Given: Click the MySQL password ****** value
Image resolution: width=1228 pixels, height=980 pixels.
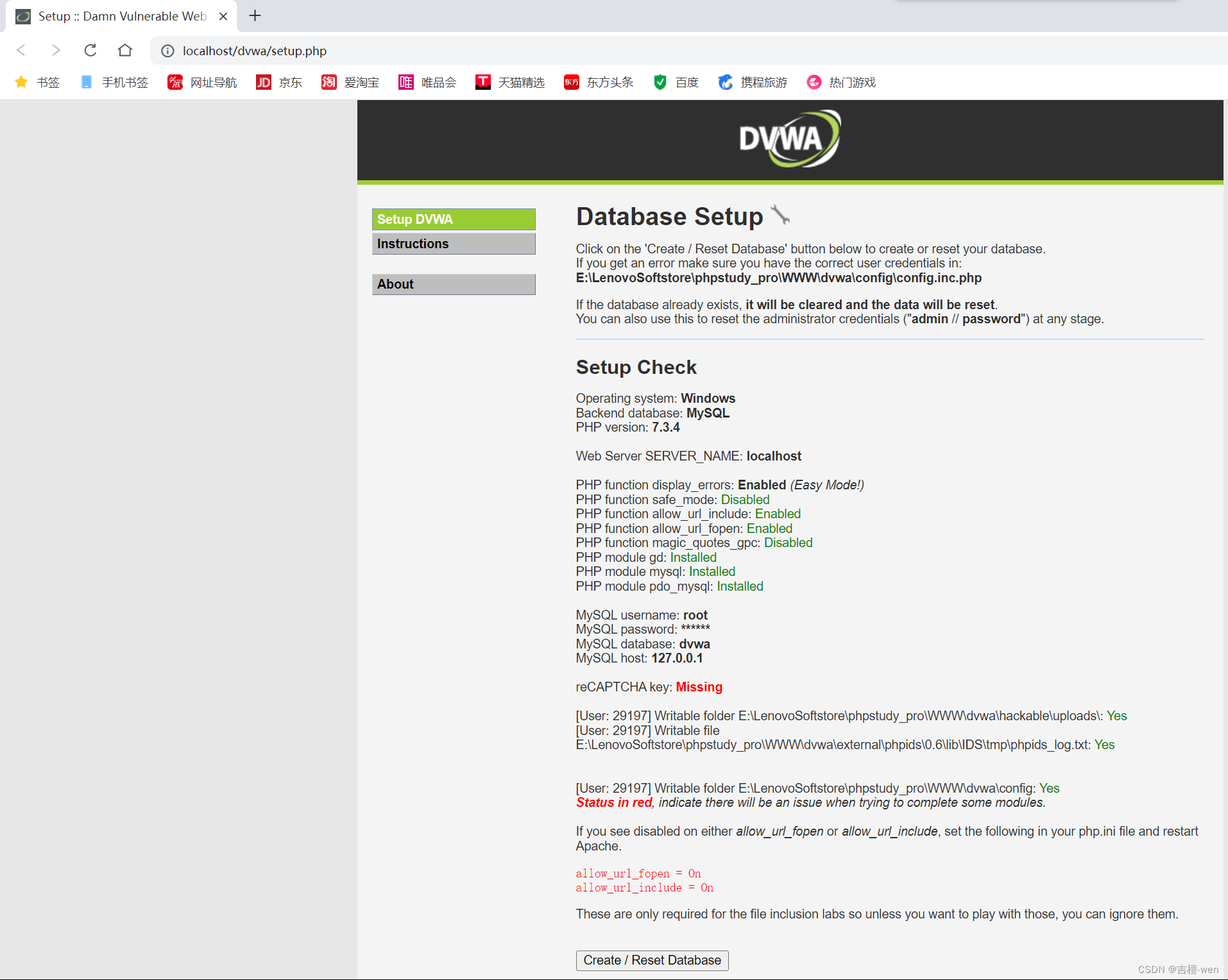Looking at the screenshot, I should pyautogui.click(x=695, y=629).
